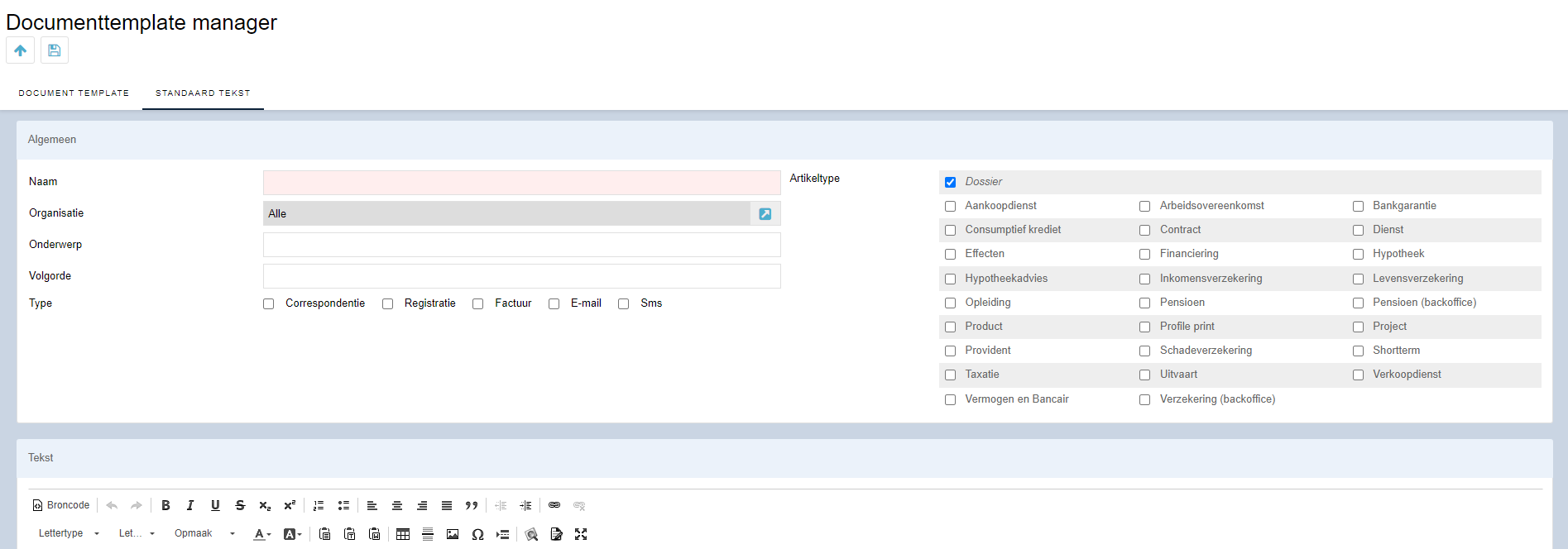
Task: Insert a table
Action: click(403, 534)
